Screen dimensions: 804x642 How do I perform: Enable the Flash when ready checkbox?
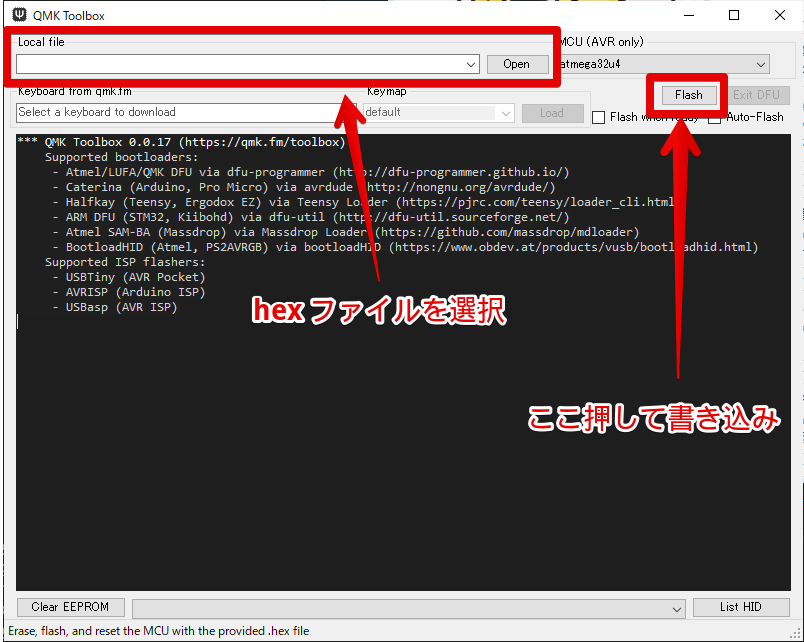(598, 117)
